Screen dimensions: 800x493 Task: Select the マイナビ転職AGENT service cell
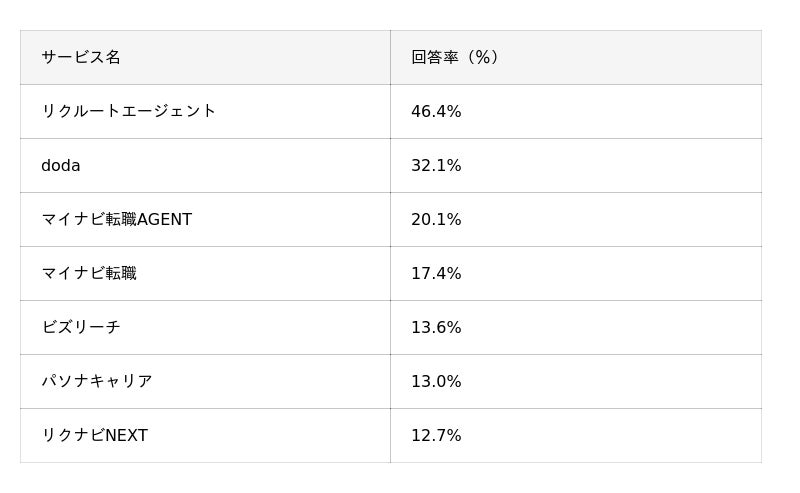pyautogui.click(x=116, y=219)
